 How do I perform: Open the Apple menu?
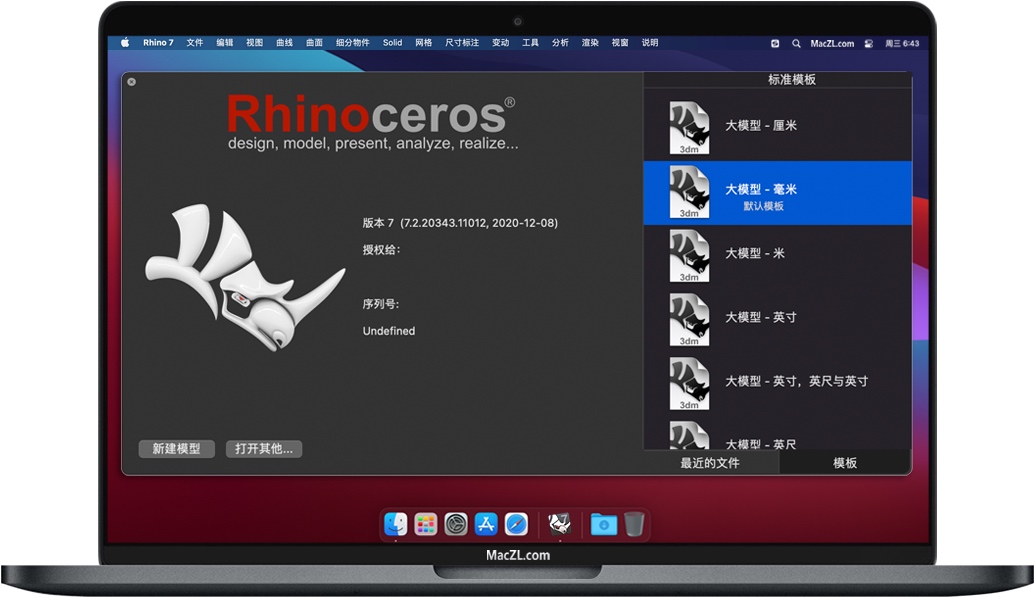point(125,43)
